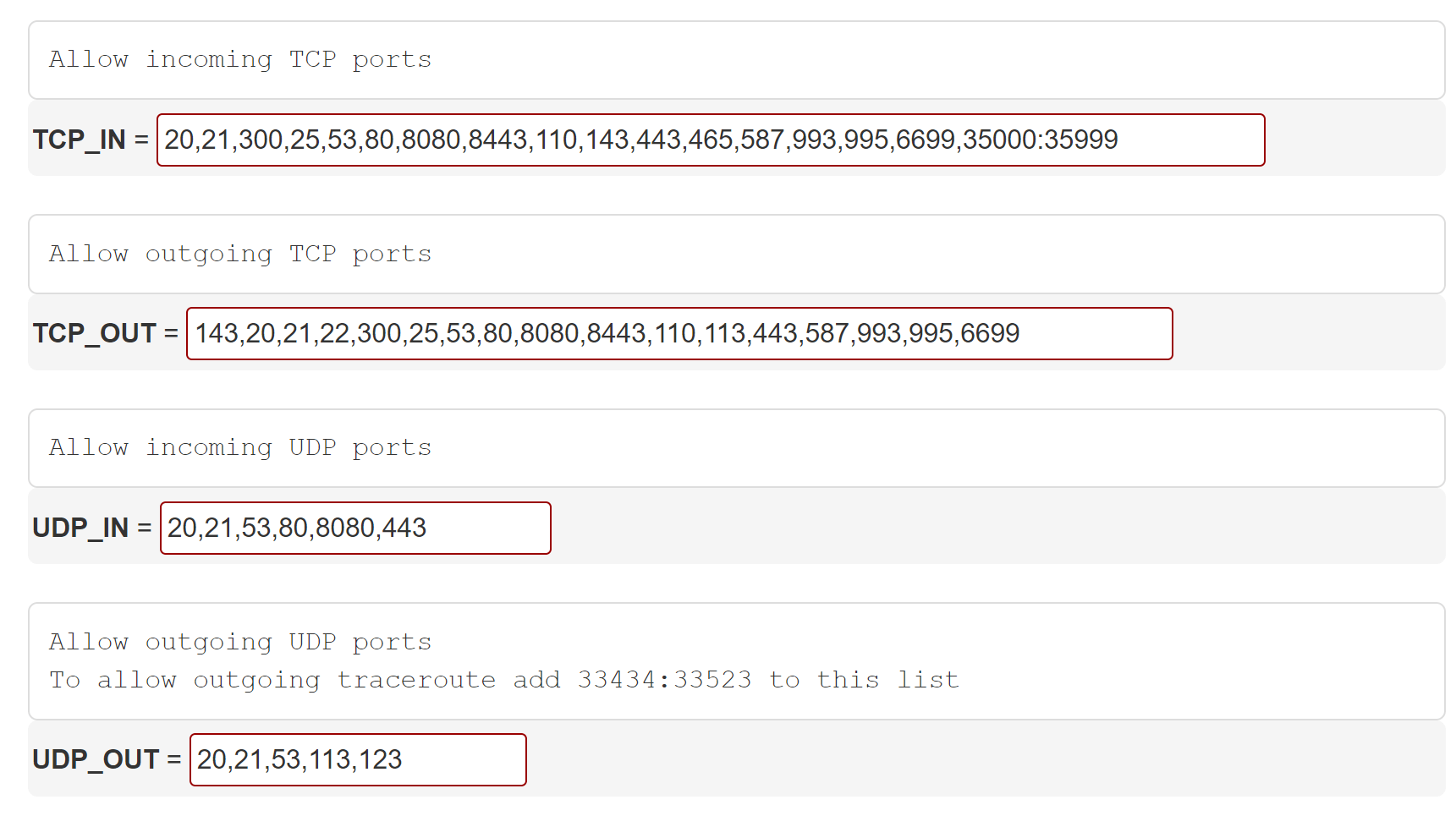Viewport: 1456px width, 816px height.
Task: Select the UDP_IN field label
Action: 82,527
